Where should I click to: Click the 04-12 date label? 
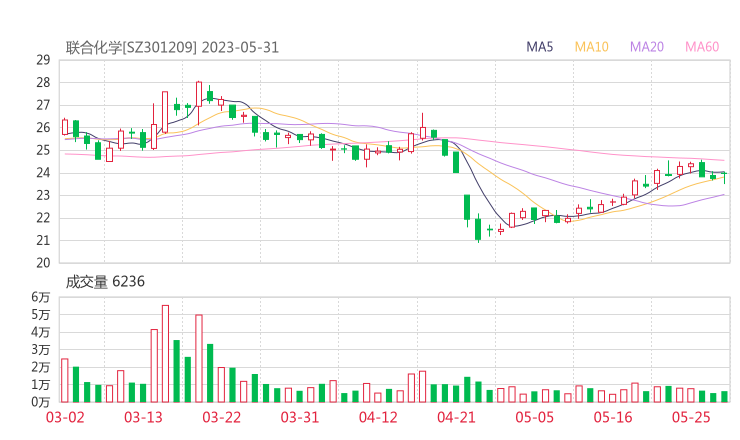pyautogui.click(x=378, y=417)
